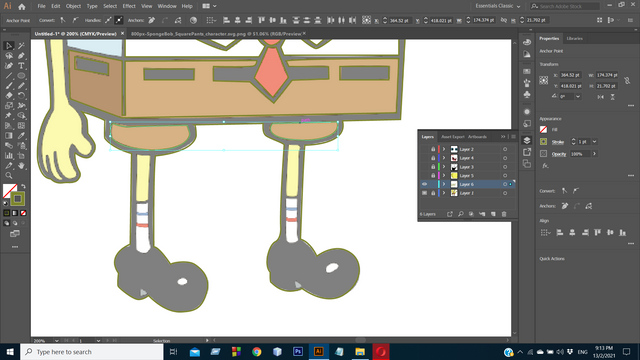Select the Paintbrush tool
The image size is (640, 360).
(9, 86)
